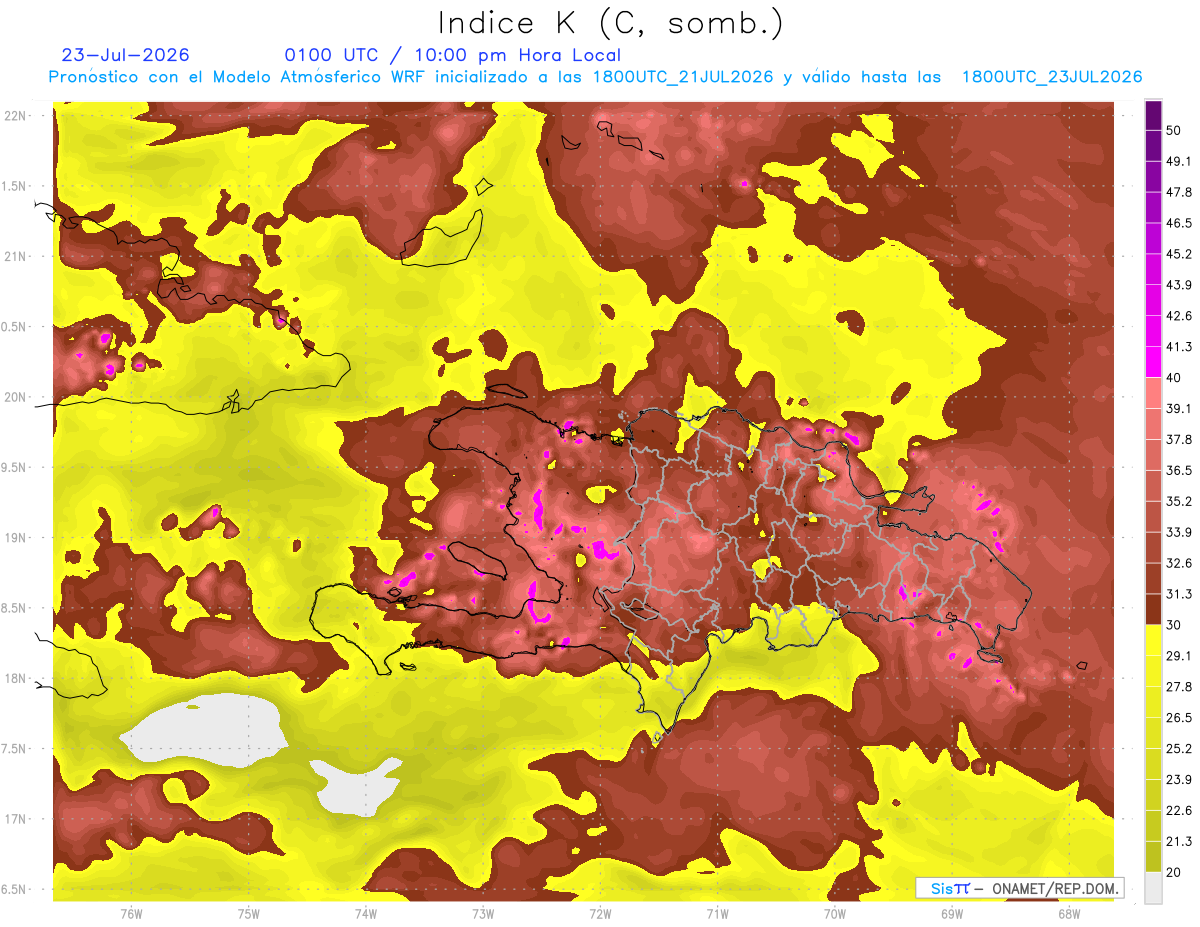The image size is (1200, 927).
Task: Click the "37.8" color scale label
Action: (x=1179, y=439)
